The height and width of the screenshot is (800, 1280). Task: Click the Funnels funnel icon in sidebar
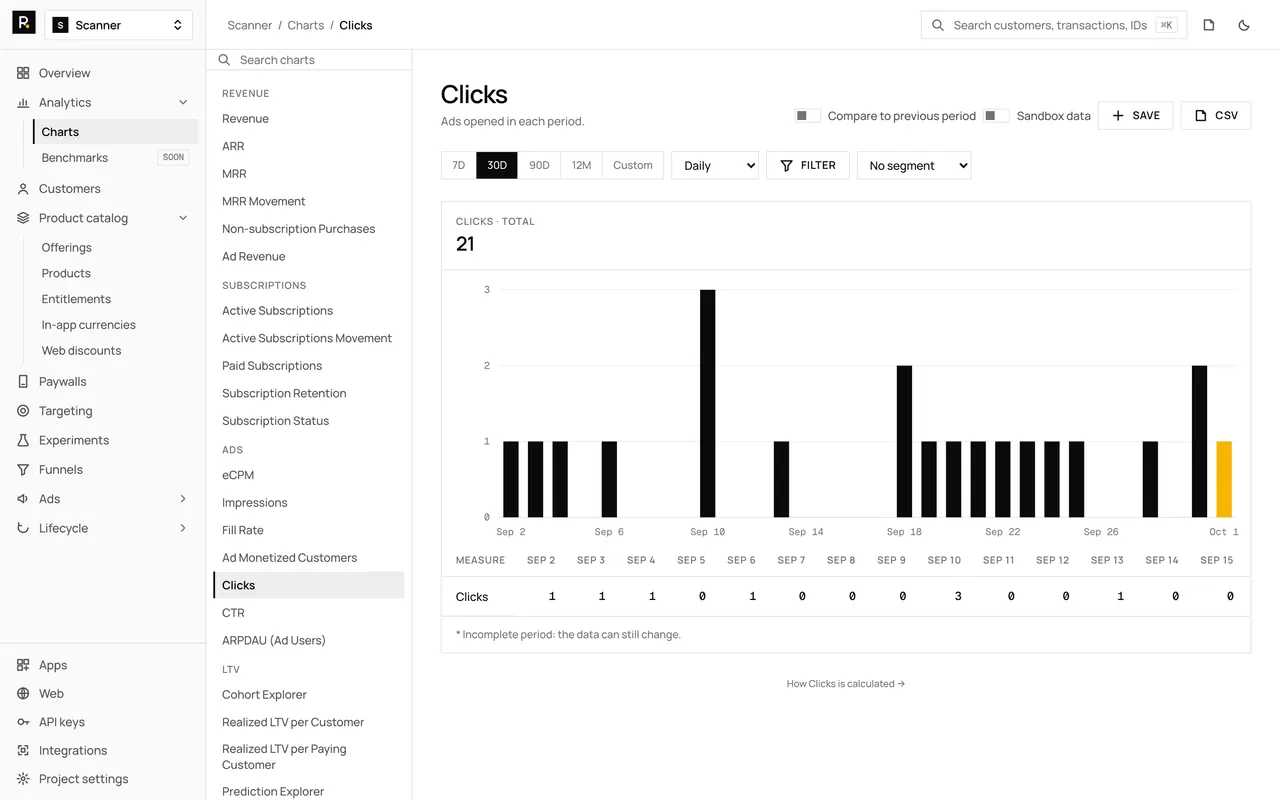23,470
